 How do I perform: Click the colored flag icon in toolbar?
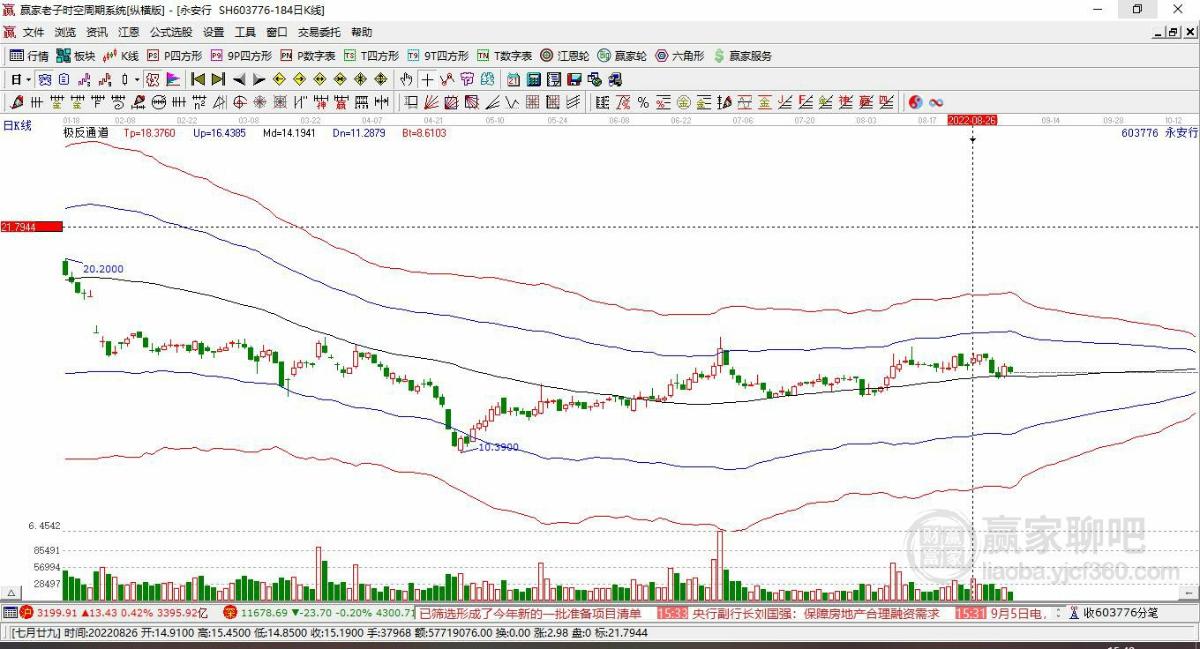coord(172,79)
